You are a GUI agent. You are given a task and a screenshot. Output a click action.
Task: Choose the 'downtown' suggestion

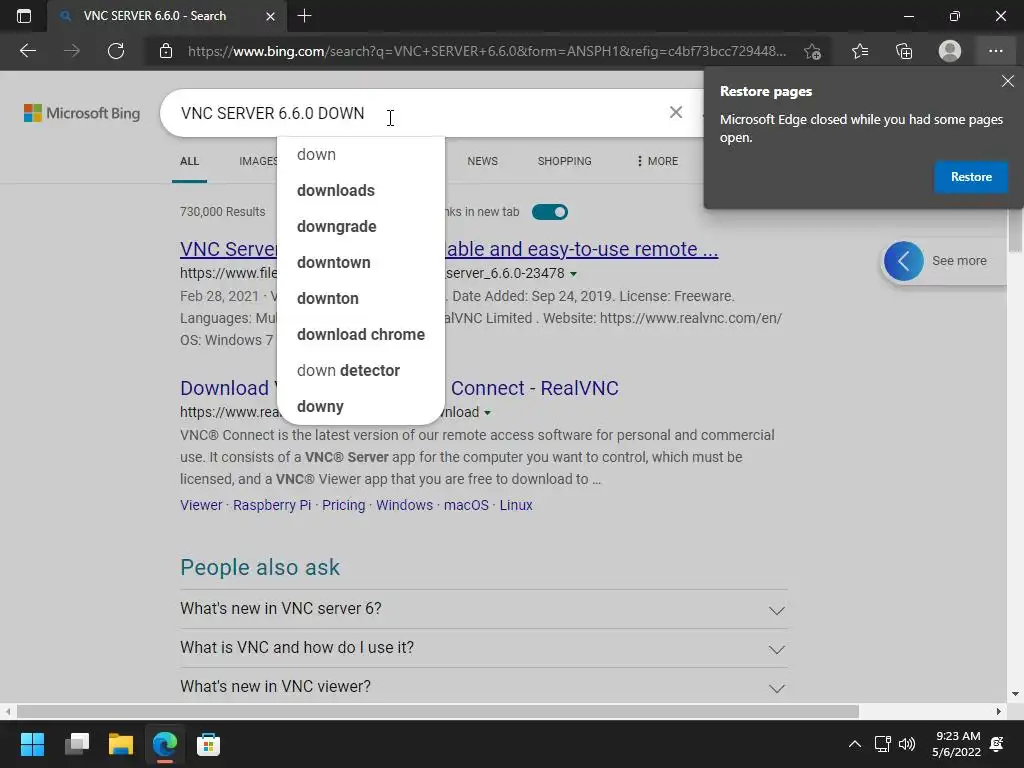click(360, 263)
